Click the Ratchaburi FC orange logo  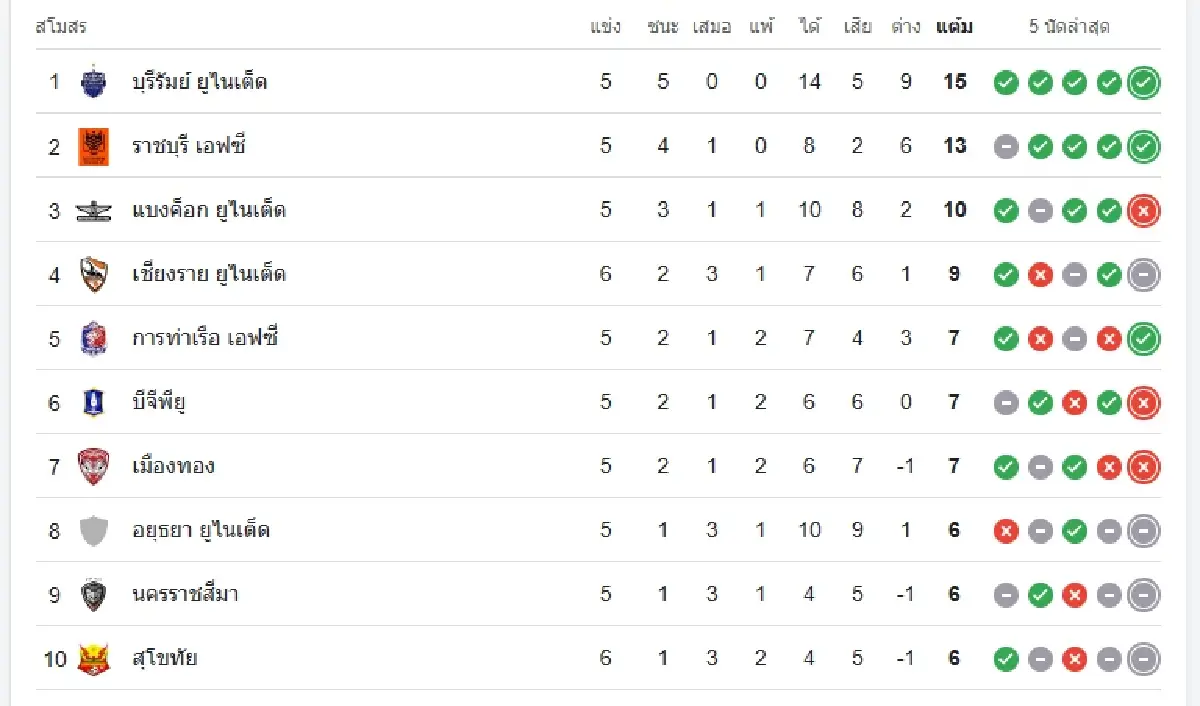point(93,146)
